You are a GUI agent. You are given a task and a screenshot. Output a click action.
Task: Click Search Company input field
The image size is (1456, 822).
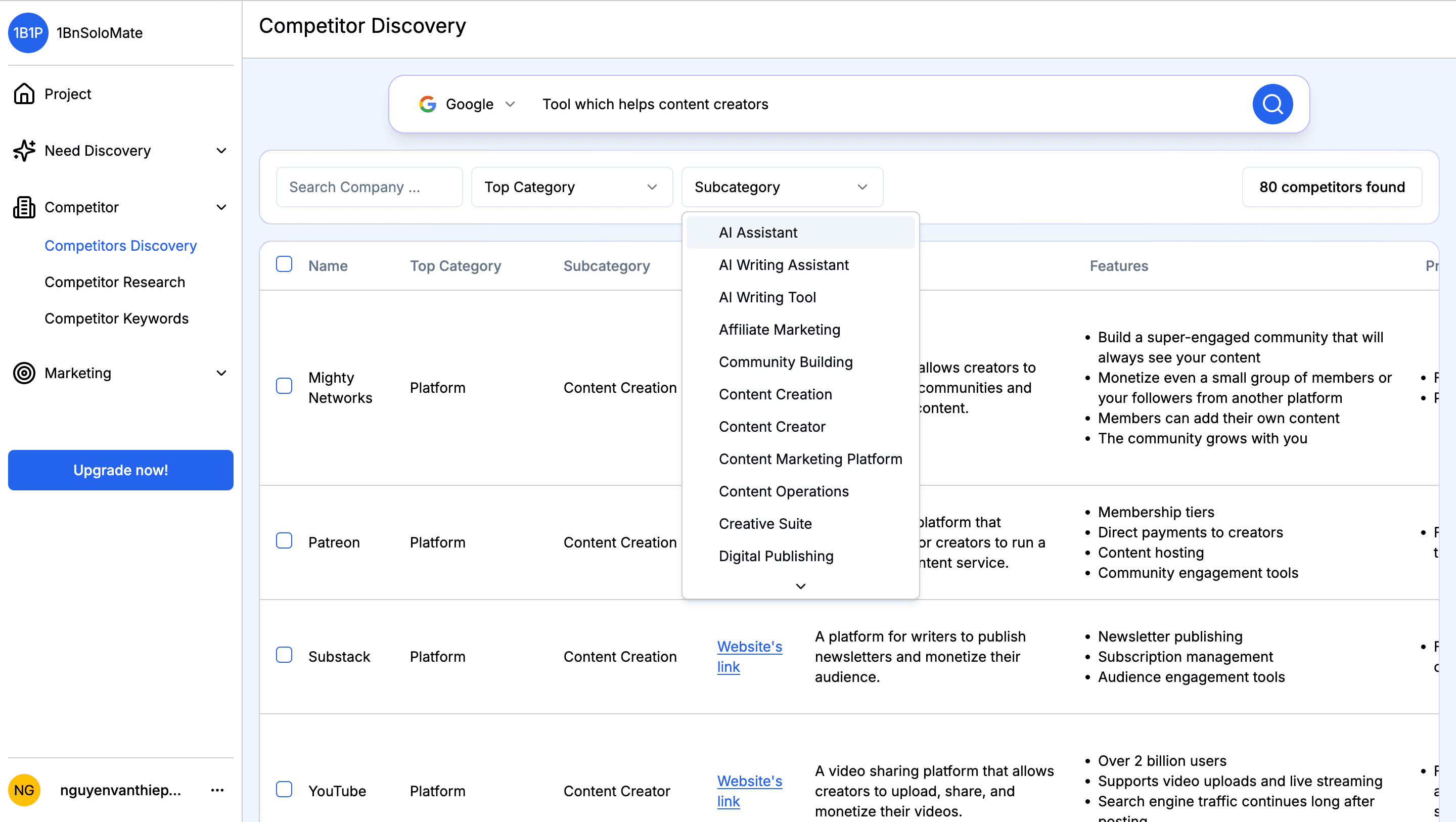[x=365, y=187]
